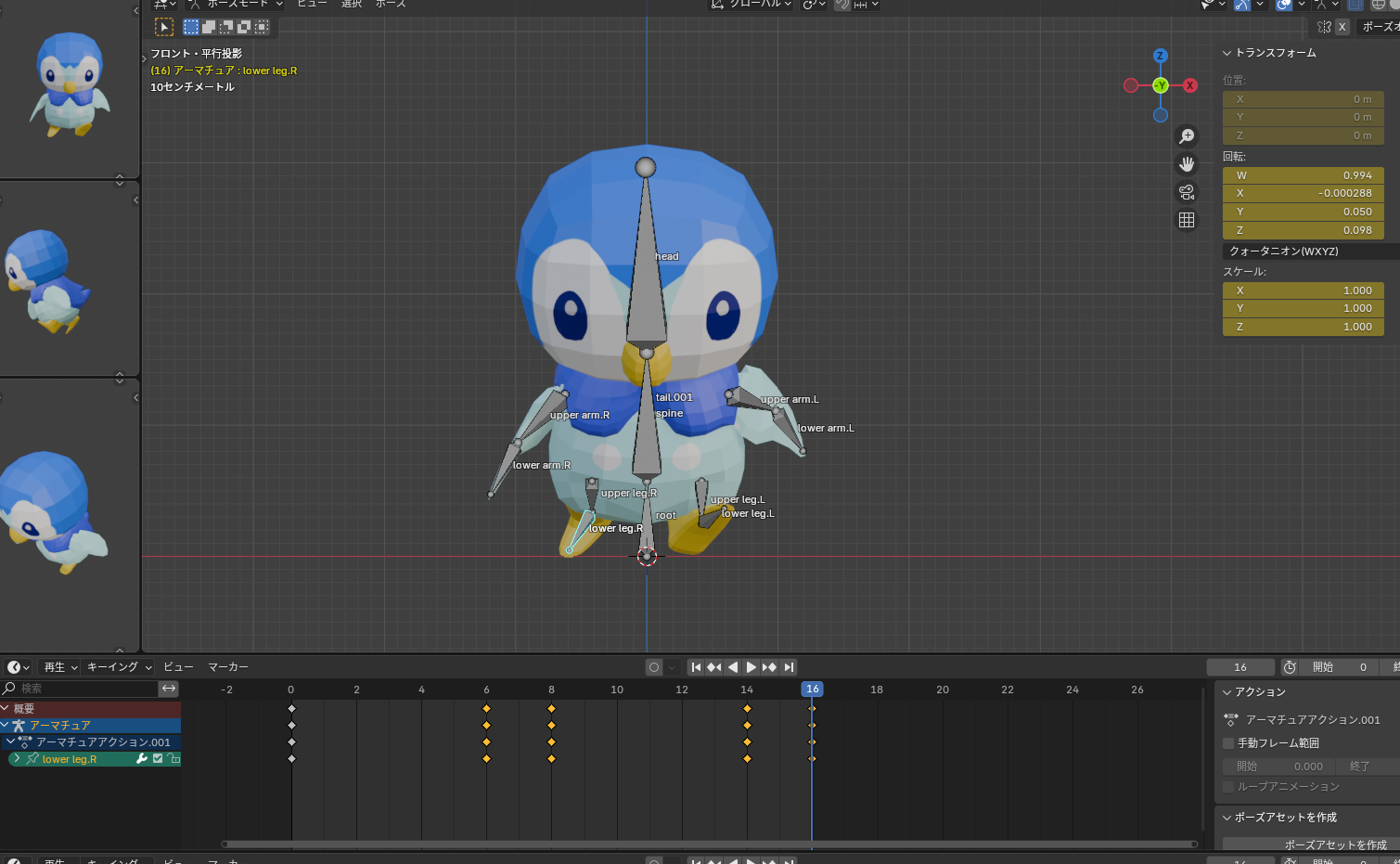Screen dimensions: 1400x864
Task: Toggle camera view icon in viewport
Action: [x=1187, y=192]
